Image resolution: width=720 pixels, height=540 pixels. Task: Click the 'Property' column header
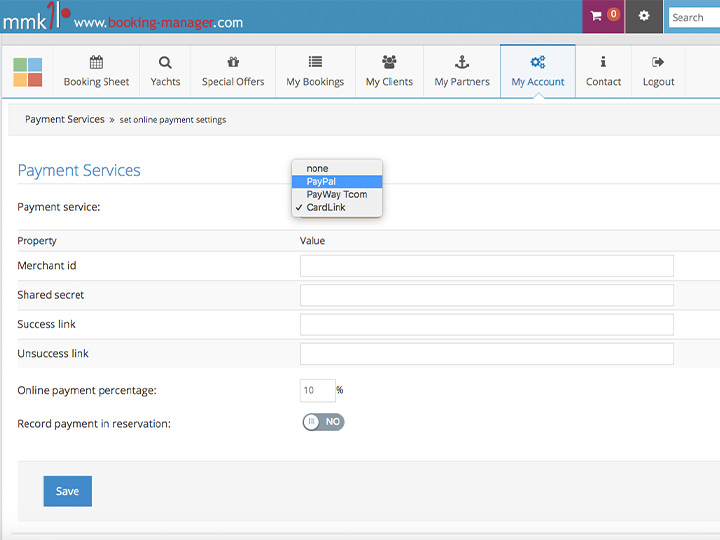tap(37, 241)
